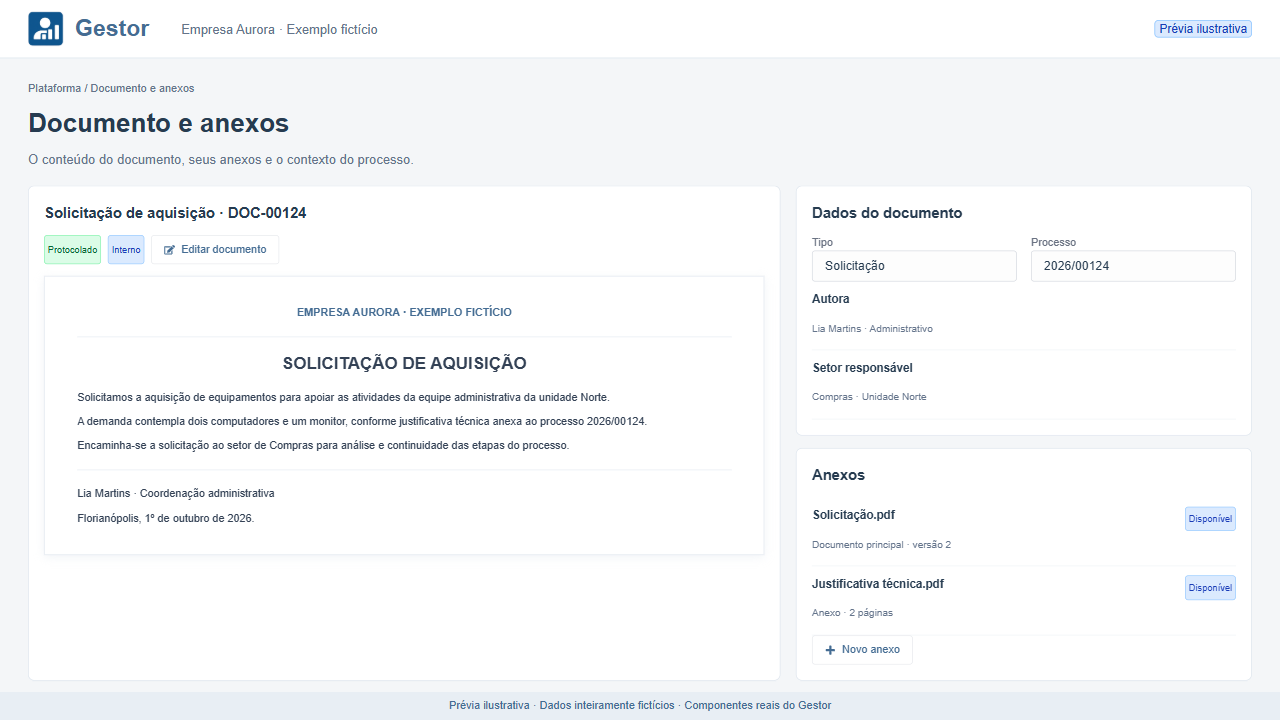Open the Editar documento button
Viewport: 1280px width, 720px height.
(215, 250)
